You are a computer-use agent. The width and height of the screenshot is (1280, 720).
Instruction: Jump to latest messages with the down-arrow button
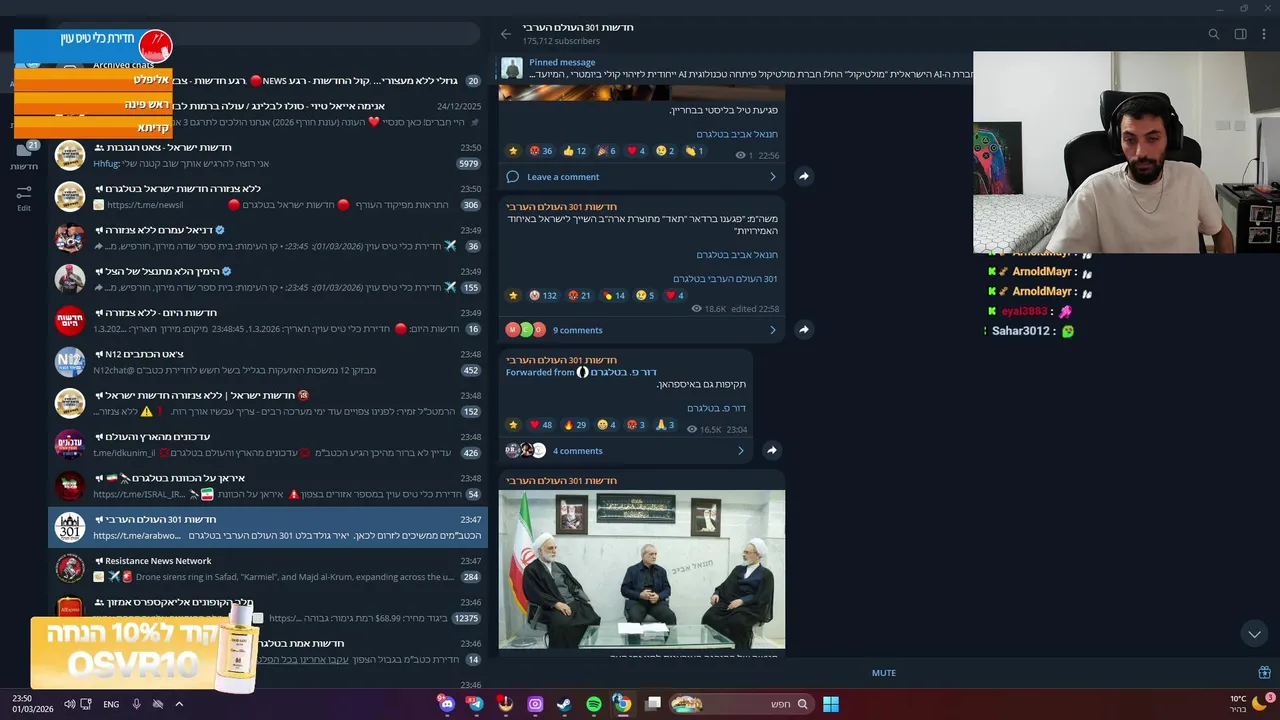click(x=1254, y=634)
